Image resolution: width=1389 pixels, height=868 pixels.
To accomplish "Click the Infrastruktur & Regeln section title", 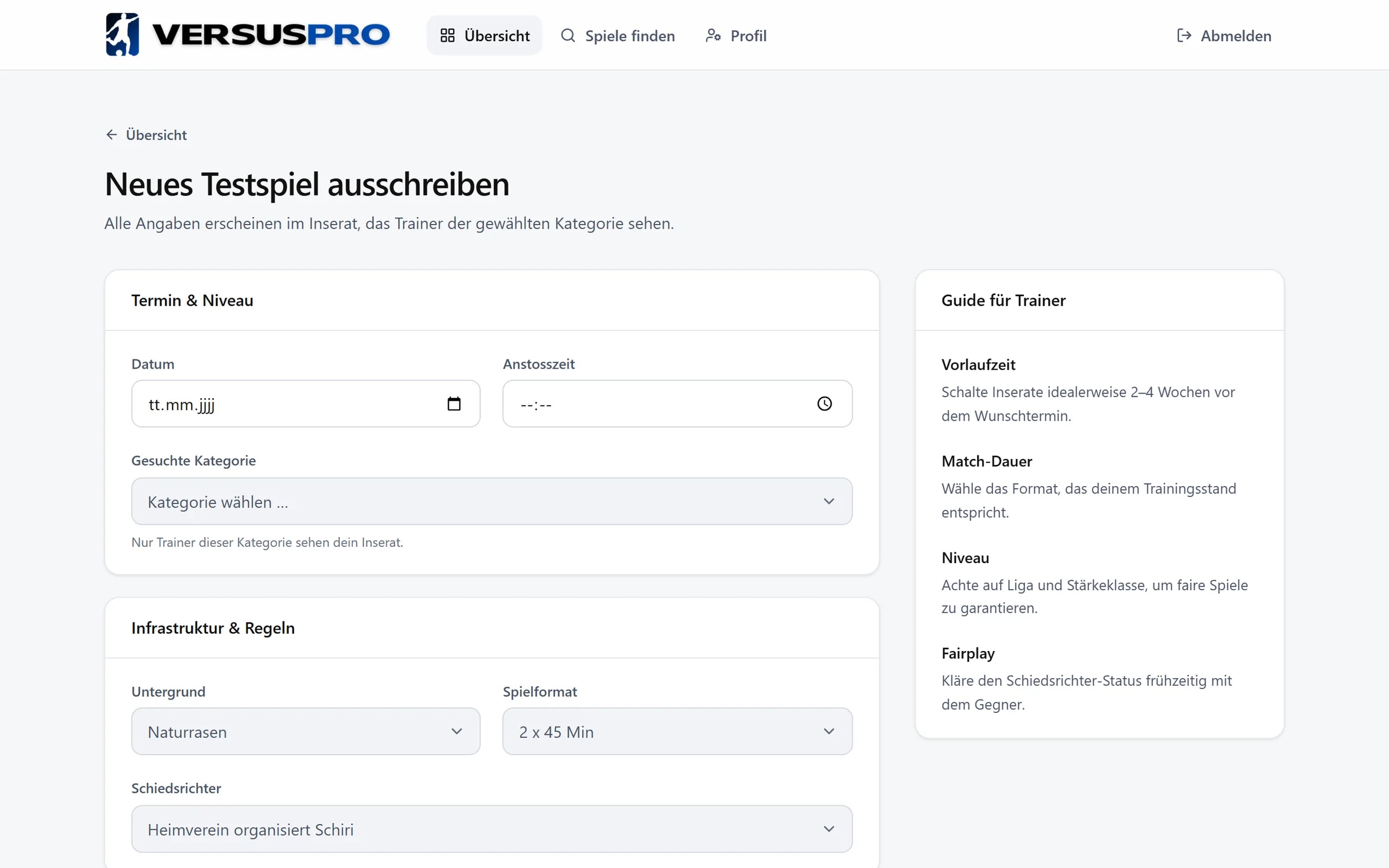I will pyautogui.click(x=213, y=628).
